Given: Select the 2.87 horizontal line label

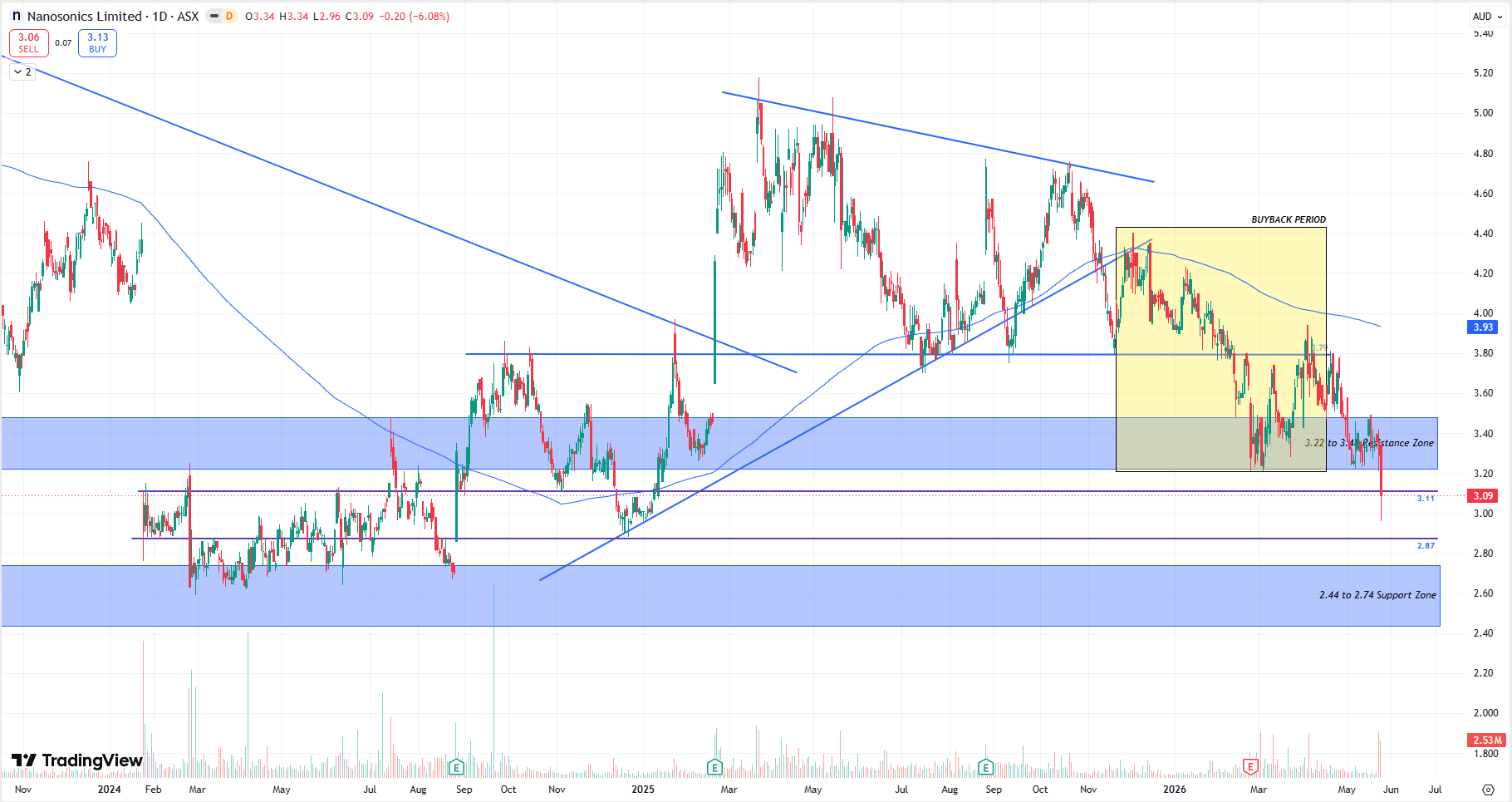Looking at the screenshot, I should click(1426, 546).
